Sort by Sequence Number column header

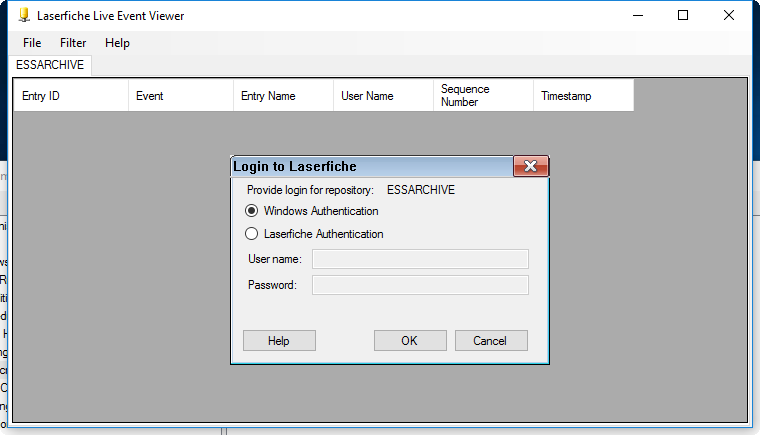tap(483, 96)
